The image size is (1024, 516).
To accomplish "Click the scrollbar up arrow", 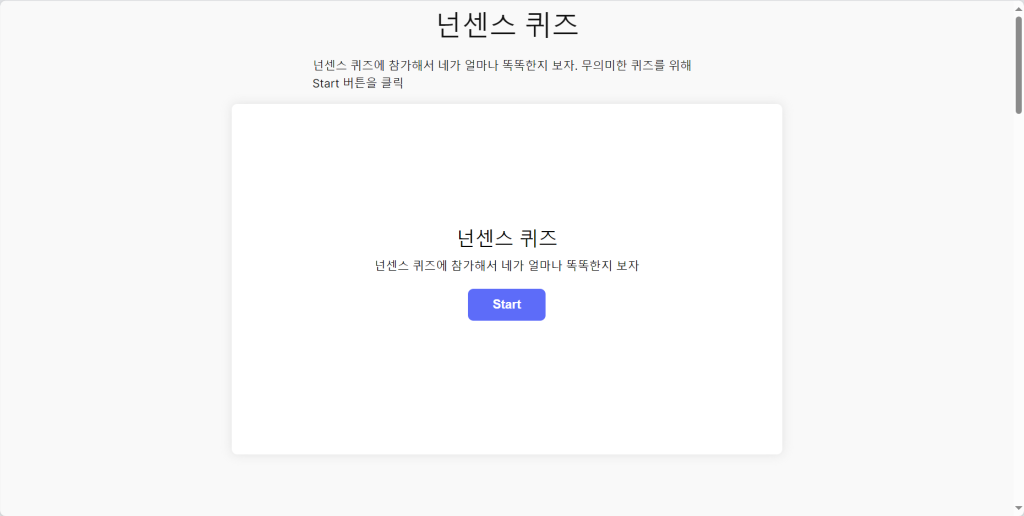I will click(1018, 8).
